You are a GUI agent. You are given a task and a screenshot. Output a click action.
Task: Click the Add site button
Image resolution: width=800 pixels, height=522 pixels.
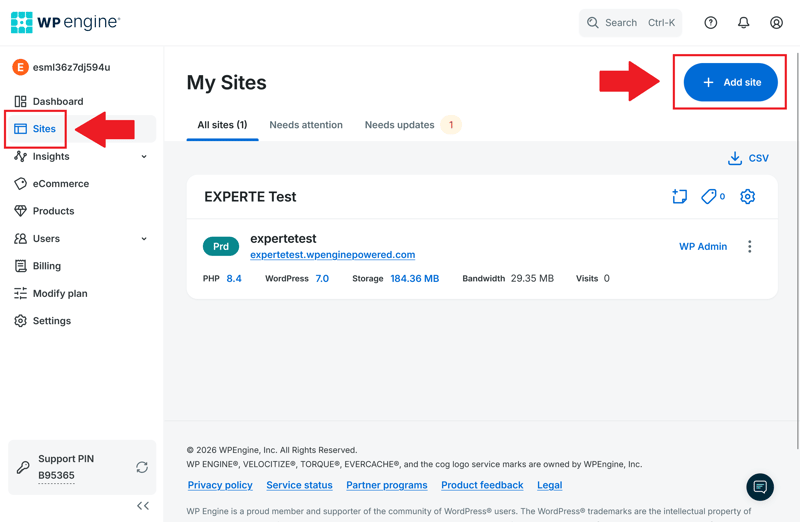[730, 82]
